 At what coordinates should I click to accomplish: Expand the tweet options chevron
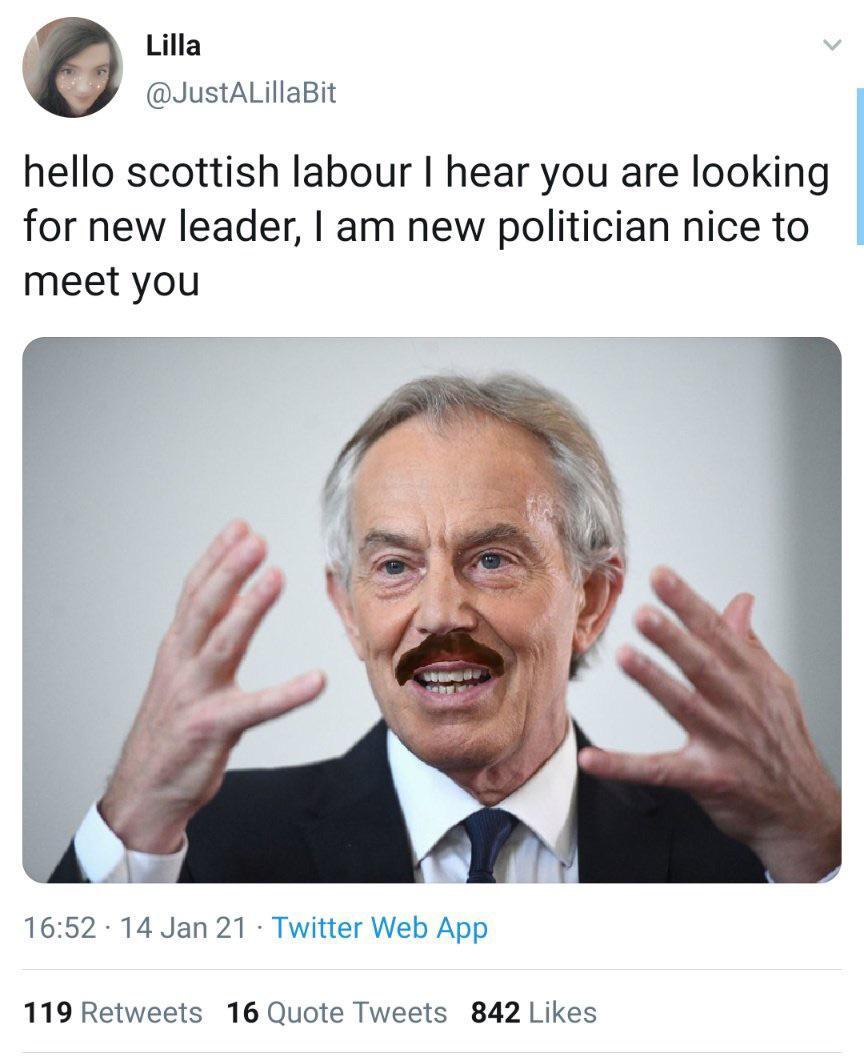pos(829,46)
